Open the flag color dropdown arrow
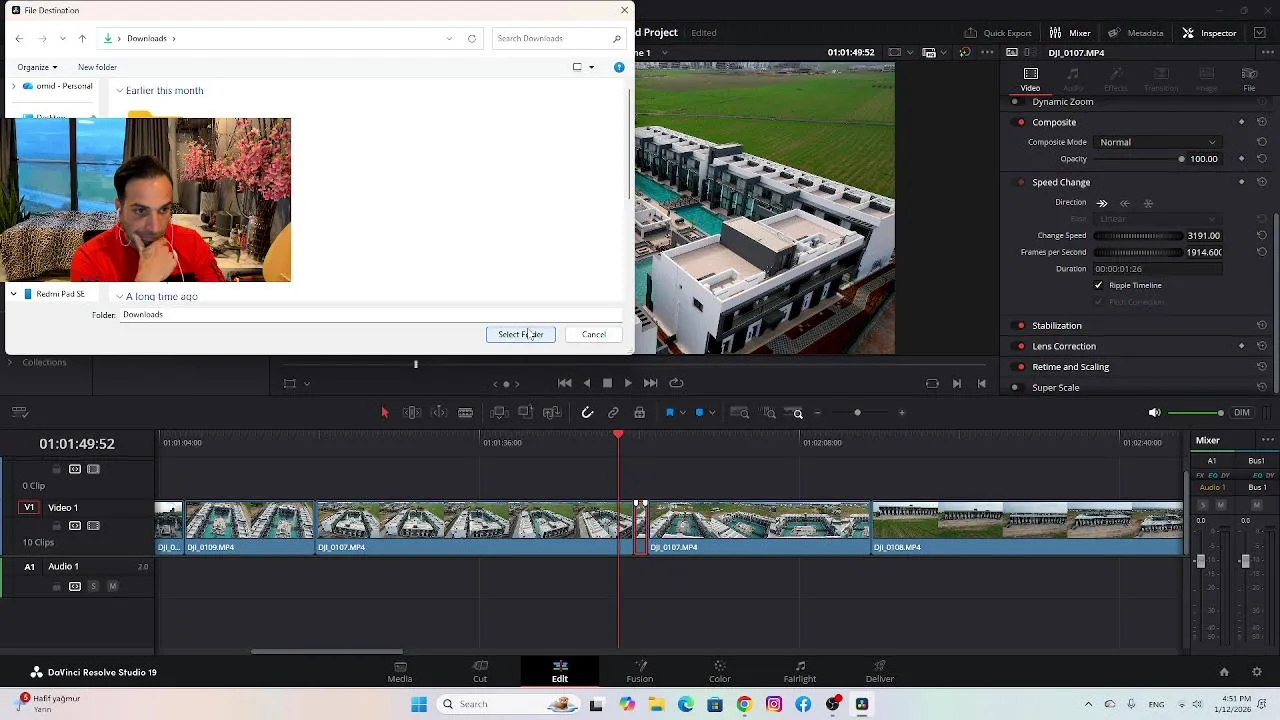 tap(682, 413)
